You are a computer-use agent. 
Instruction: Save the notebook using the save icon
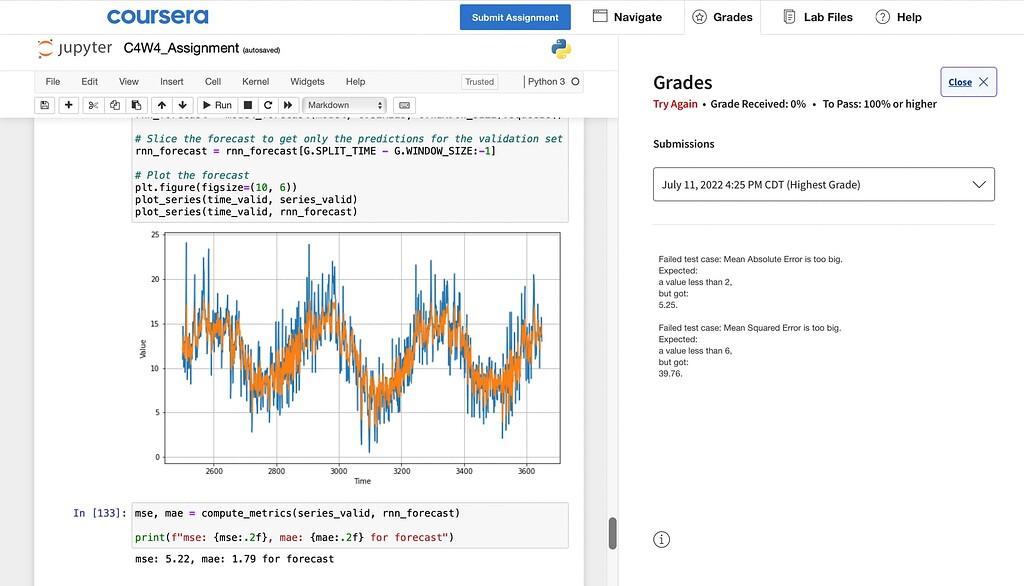[x=44, y=105]
